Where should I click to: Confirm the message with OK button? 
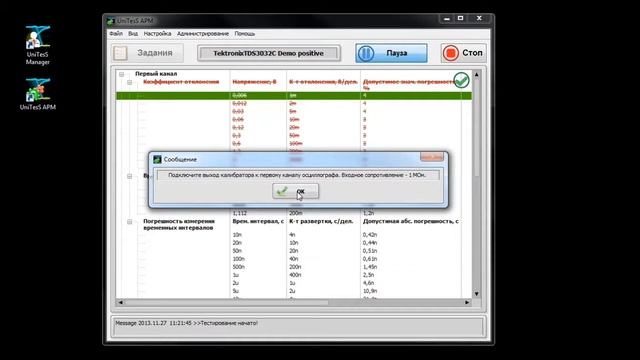click(296, 191)
